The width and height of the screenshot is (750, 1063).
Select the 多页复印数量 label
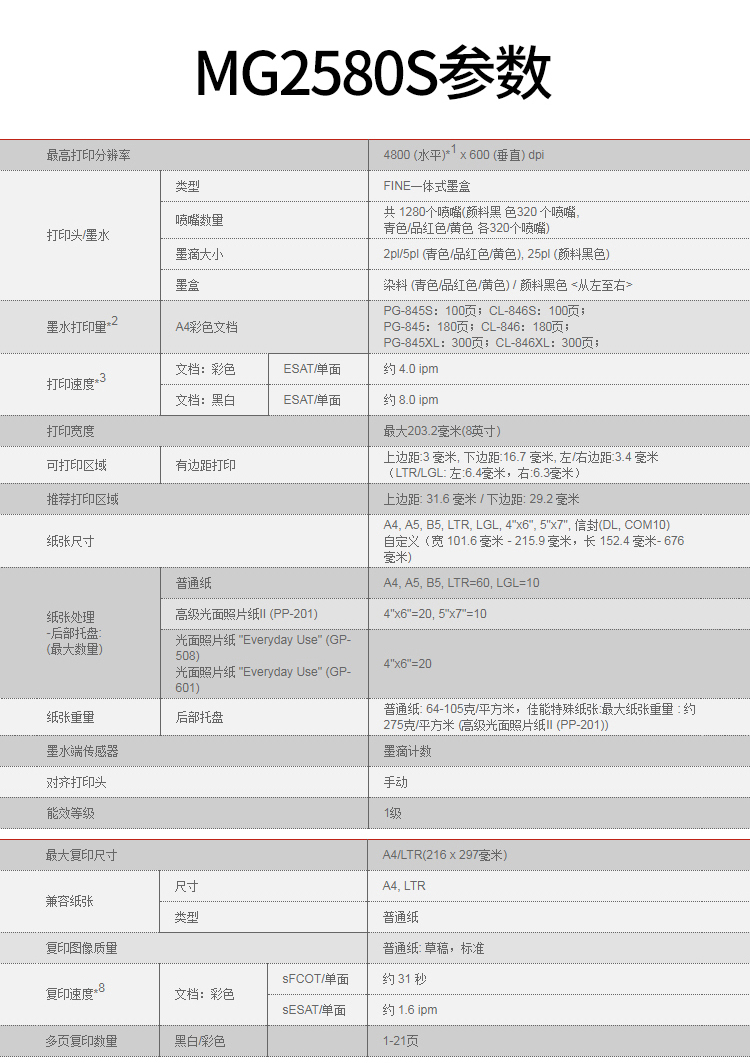tap(81, 1041)
